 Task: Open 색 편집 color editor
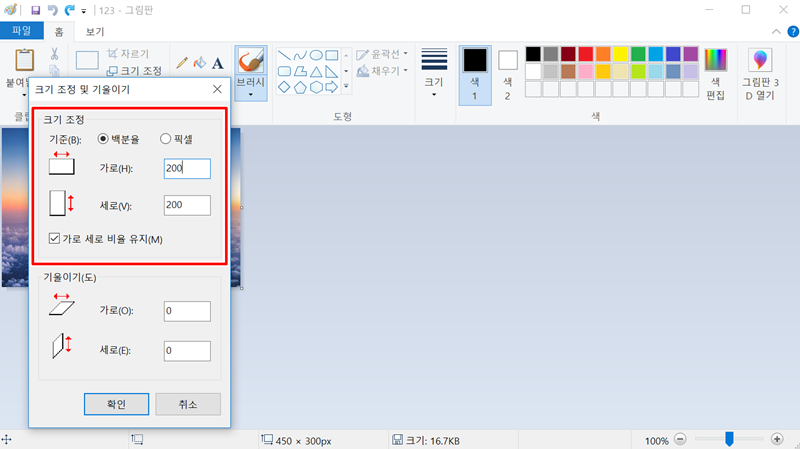pyautogui.click(x=715, y=75)
